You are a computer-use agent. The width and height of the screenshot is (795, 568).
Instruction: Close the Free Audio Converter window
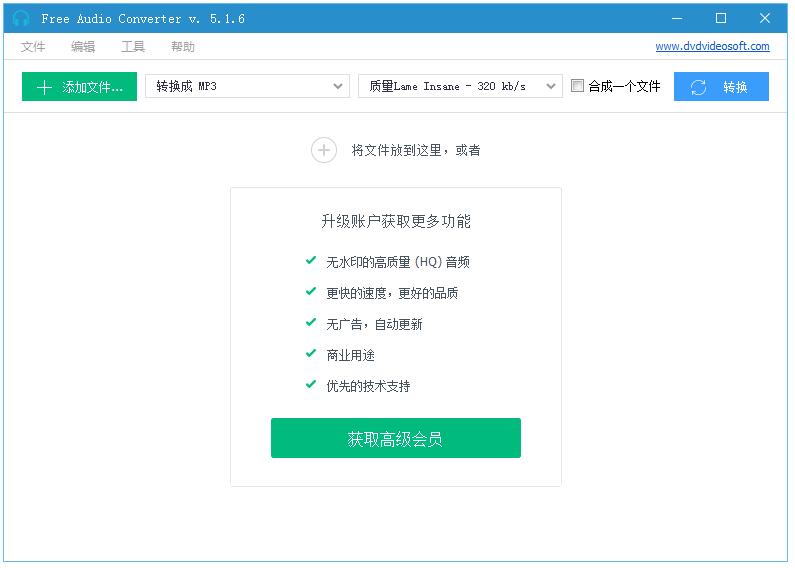pos(765,19)
